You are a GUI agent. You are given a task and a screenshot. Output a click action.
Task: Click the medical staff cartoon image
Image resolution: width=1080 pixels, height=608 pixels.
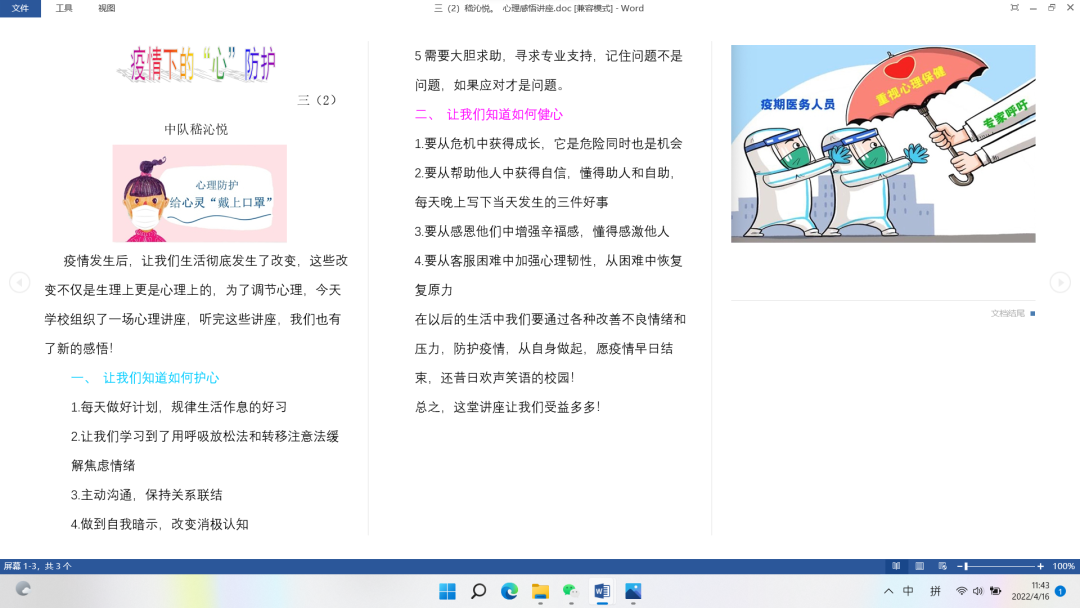[x=883, y=143]
